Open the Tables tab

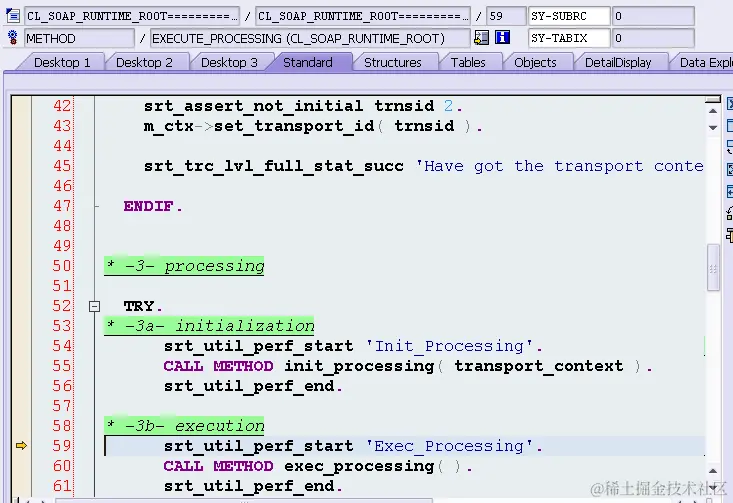pos(468,63)
